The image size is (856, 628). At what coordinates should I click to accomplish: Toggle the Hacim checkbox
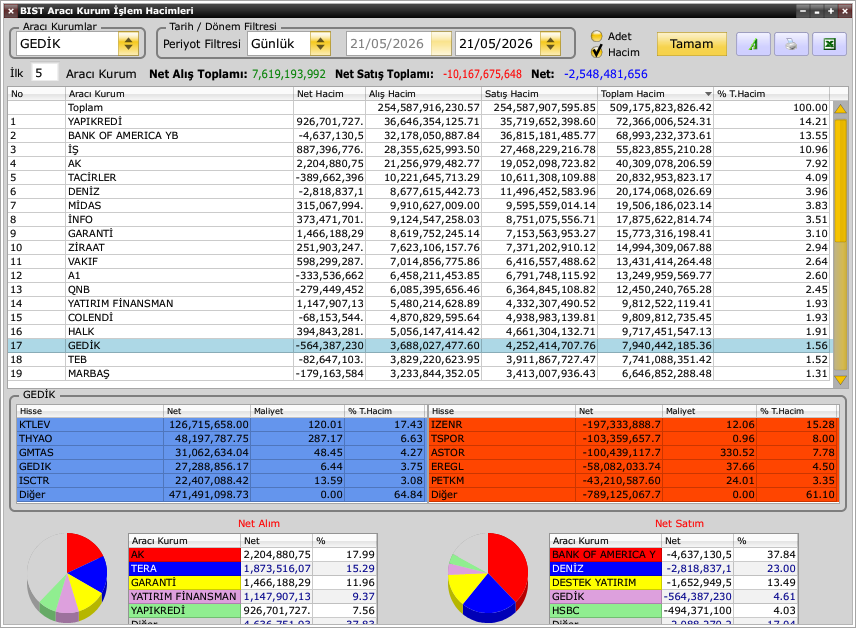597,52
